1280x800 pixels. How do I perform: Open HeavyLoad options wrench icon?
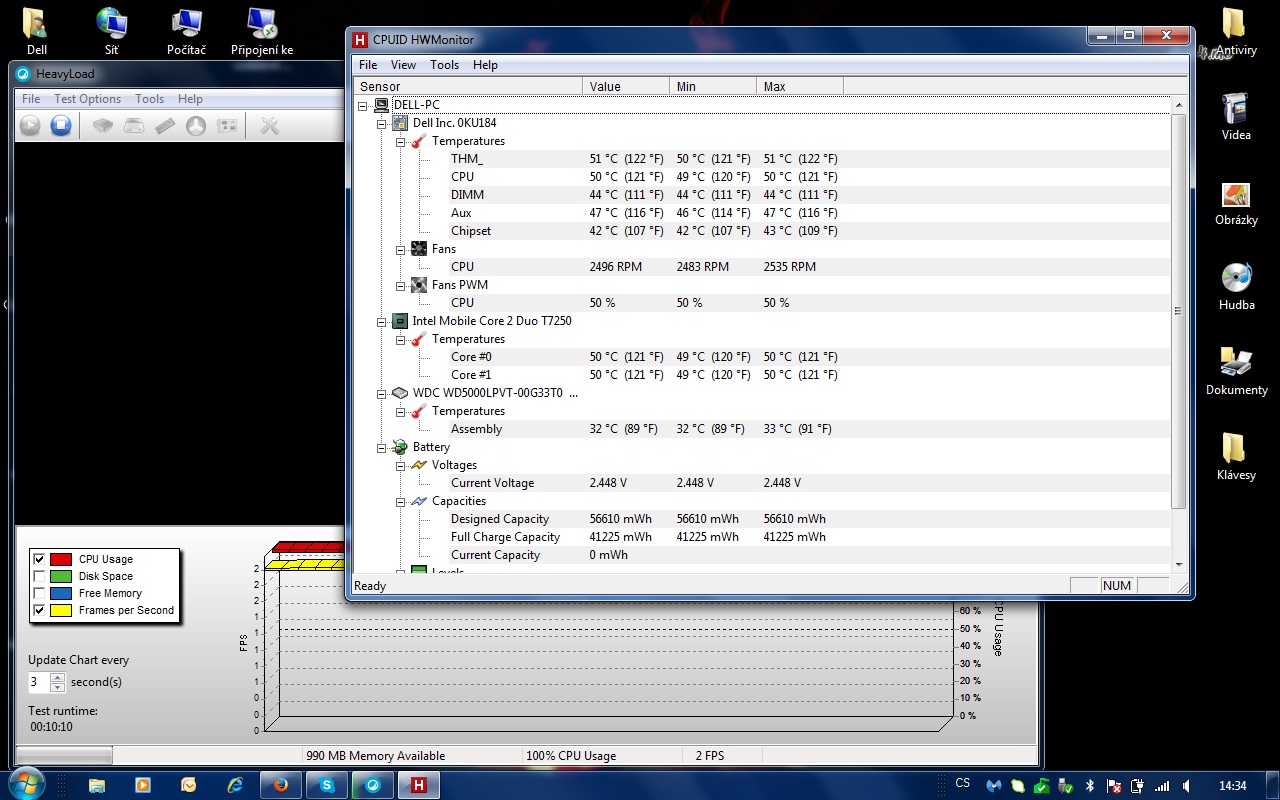269,126
